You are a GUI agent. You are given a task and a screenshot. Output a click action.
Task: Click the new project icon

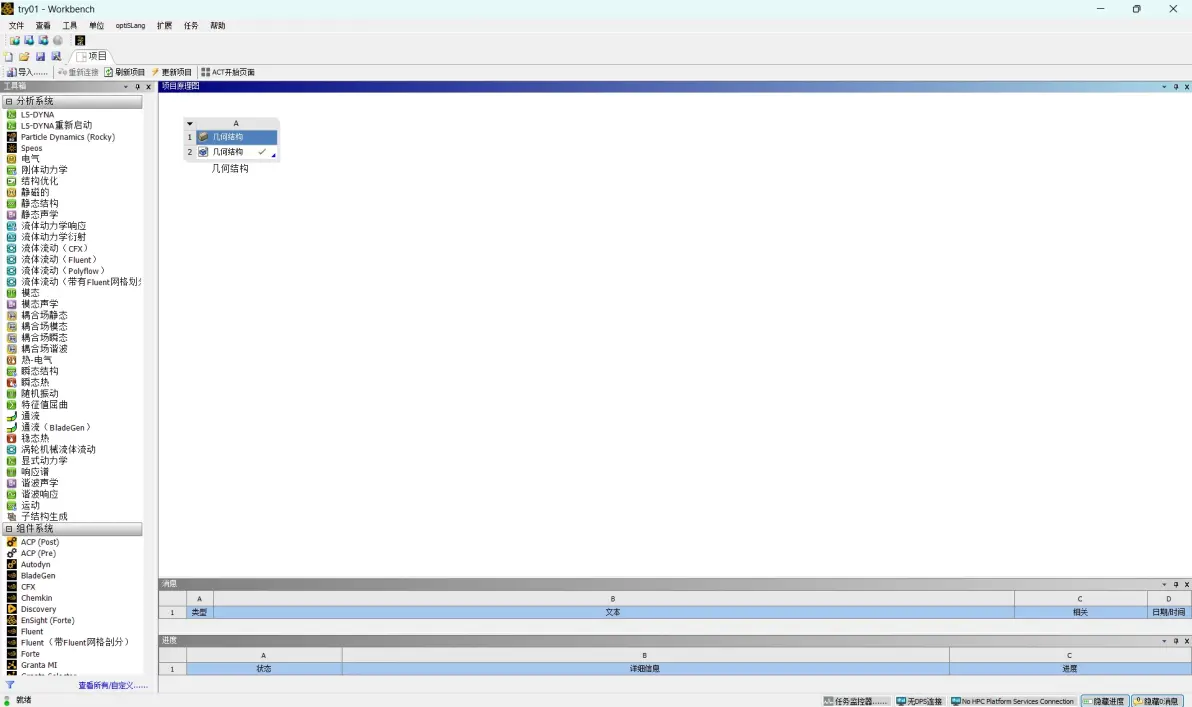tap(8, 56)
